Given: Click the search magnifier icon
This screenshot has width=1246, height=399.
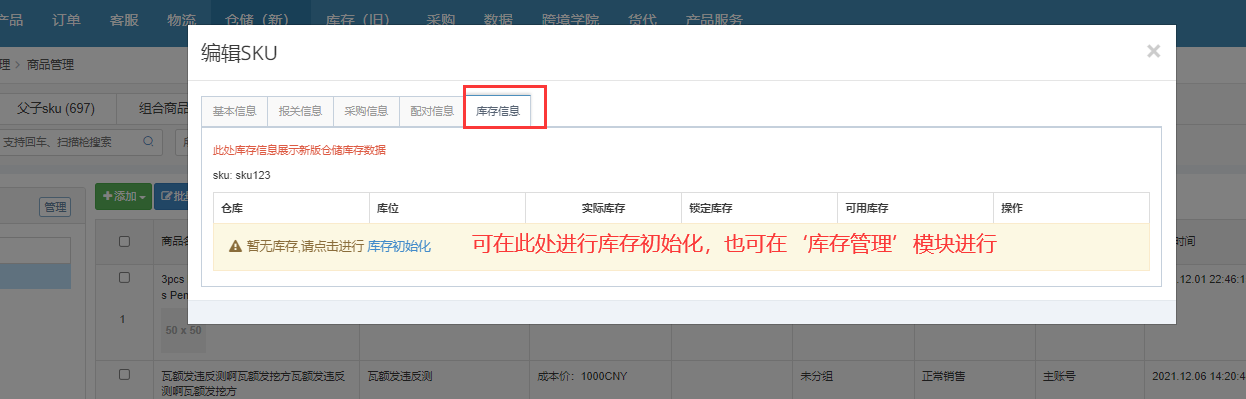Looking at the screenshot, I should (149, 142).
